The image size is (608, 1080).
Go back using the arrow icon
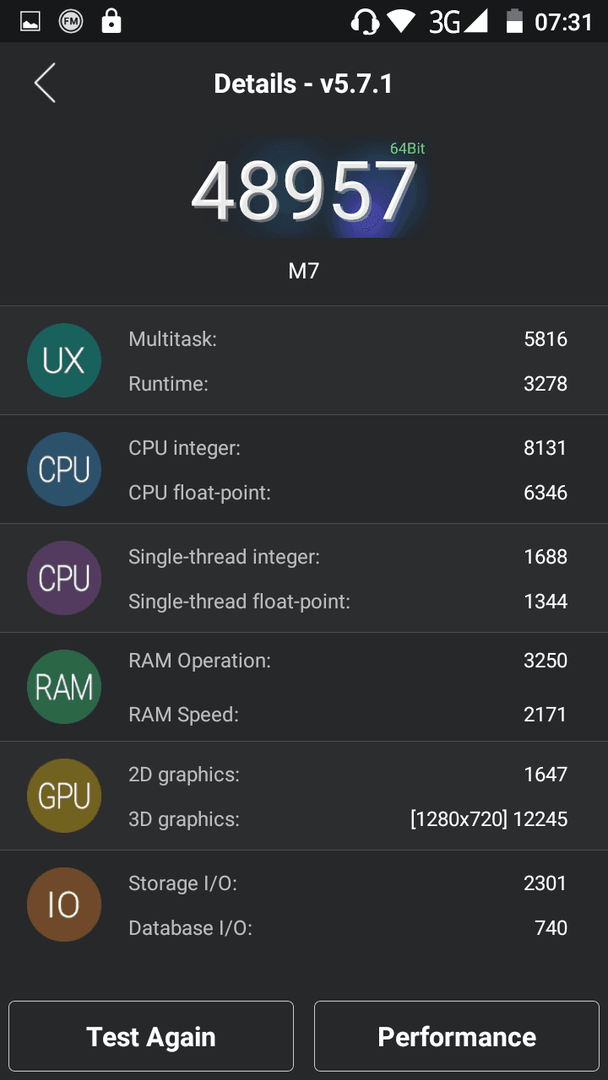(45, 83)
